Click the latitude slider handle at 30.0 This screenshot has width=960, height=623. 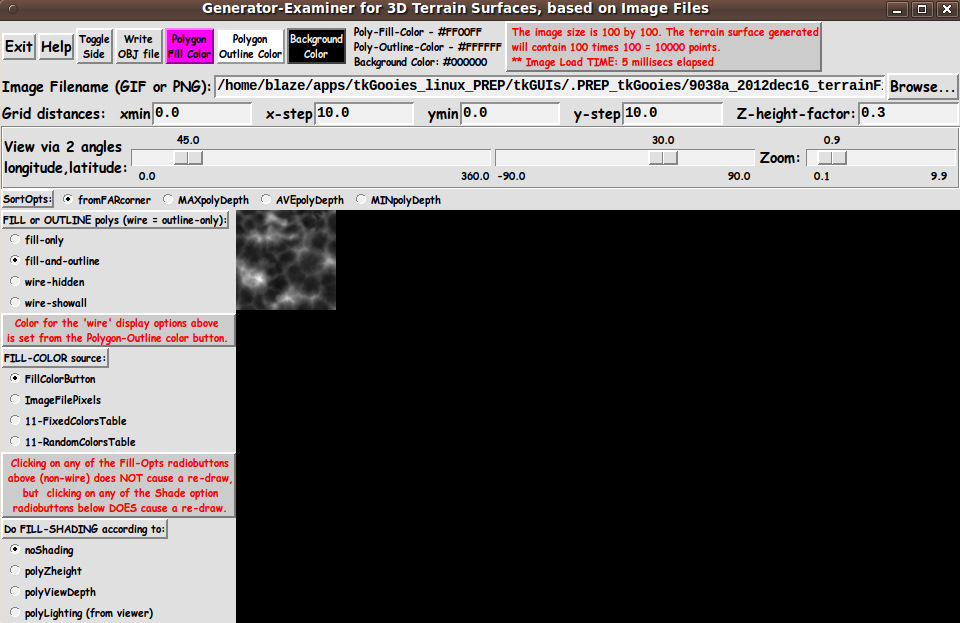663,158
